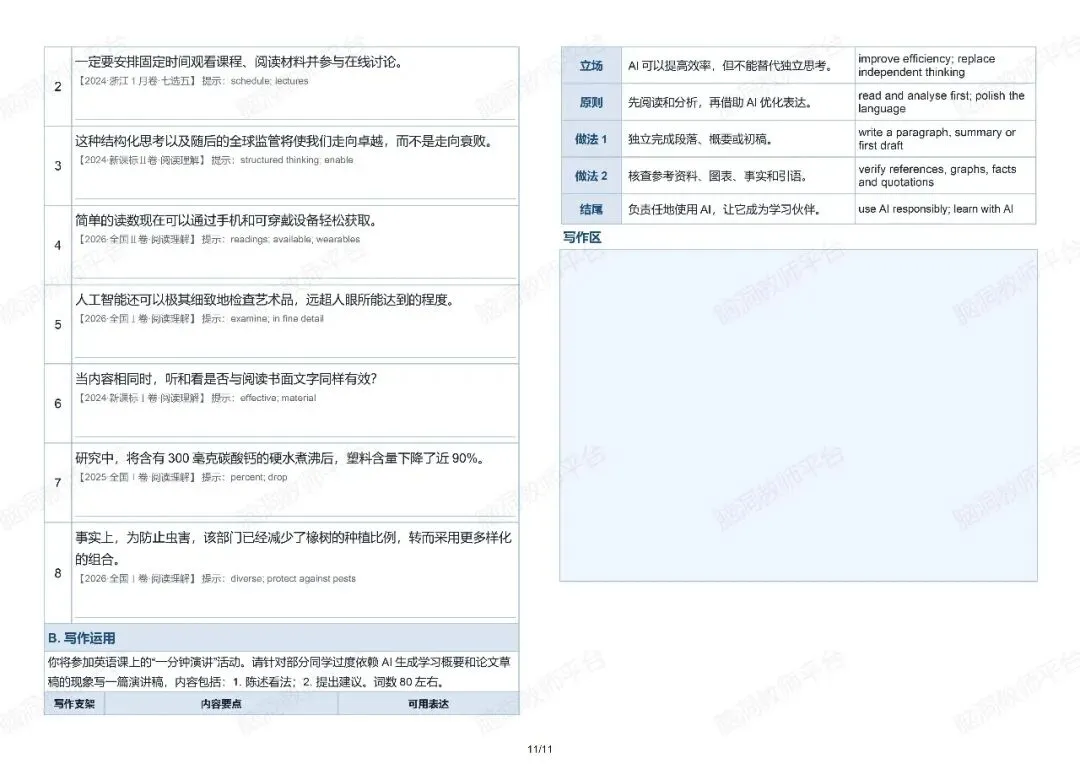Click the text 先阅读和分析，再借助 AI 优化表达

coord(720,103)
